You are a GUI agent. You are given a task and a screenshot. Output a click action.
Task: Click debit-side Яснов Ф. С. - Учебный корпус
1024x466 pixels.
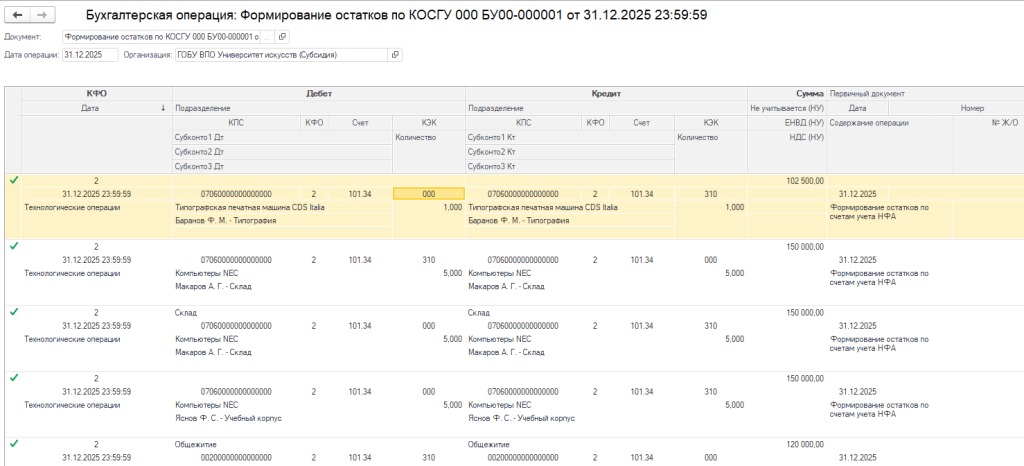(x=229, y=418)
